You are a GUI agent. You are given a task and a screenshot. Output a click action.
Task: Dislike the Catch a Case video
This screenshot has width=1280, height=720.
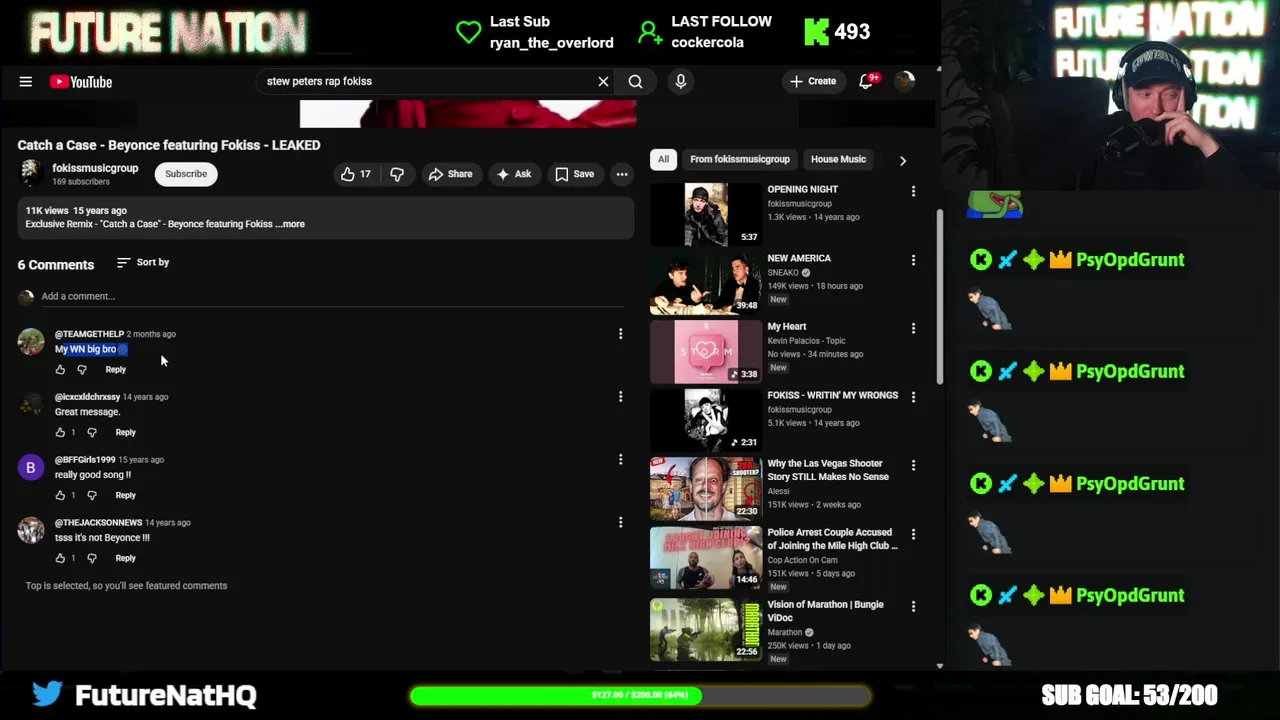click(x=397, y=174)
